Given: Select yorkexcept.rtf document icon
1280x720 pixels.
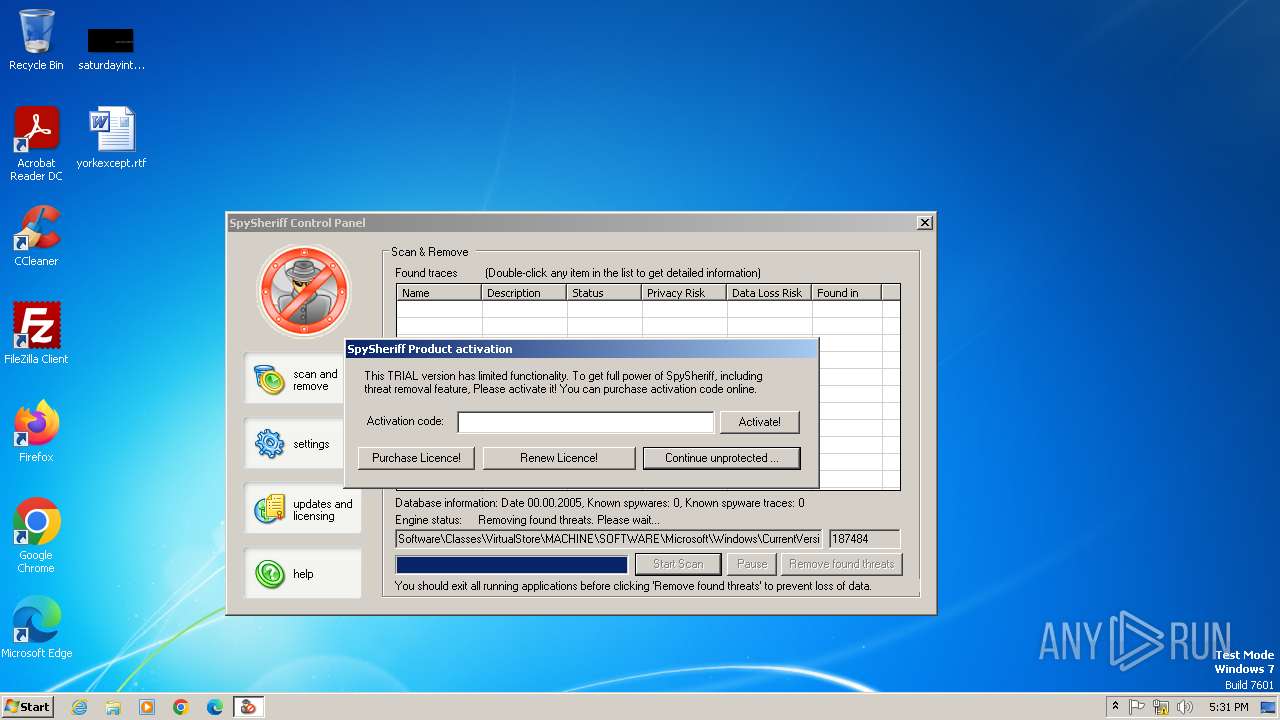Looking at the screenshot, I should 111,138.
